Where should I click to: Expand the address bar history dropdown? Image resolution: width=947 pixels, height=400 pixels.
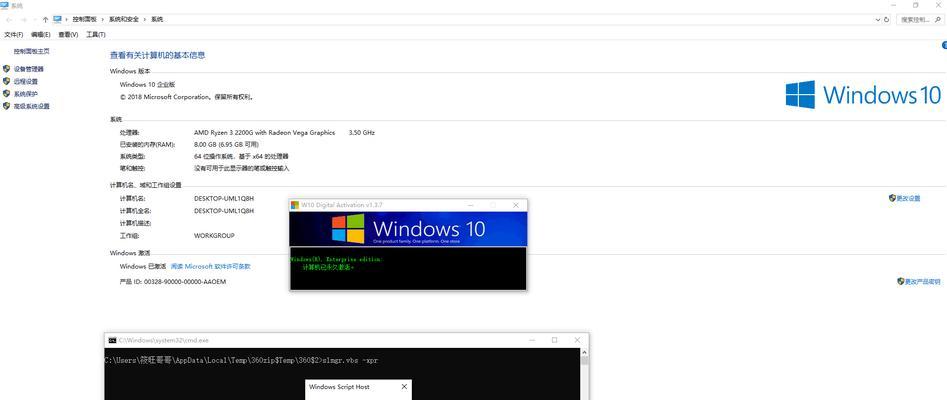coord(878,19)
